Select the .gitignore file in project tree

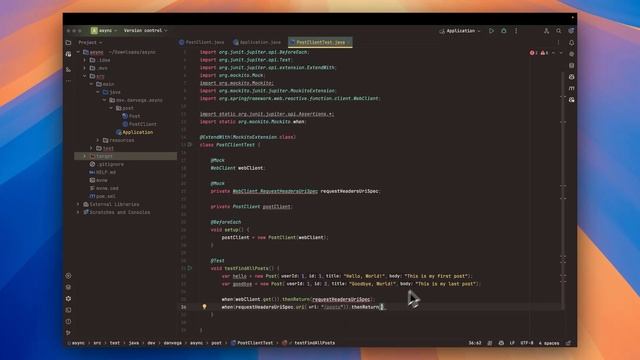pyautogui.click(x=107, y=164)
